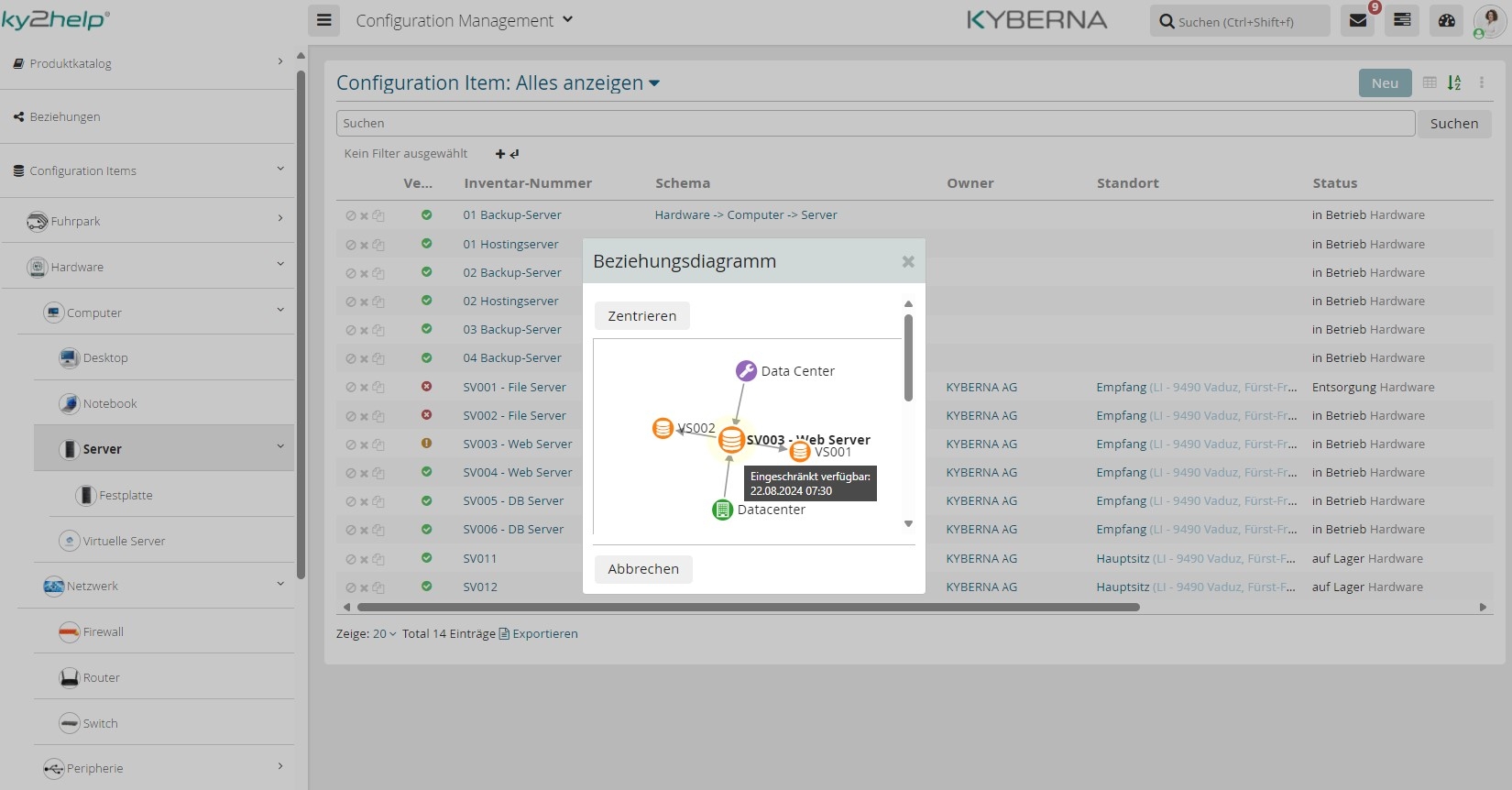Image resolution: width=1512 pixels, height=790 pixels.
Task: Click the Virtuelle Server sidebar icon
Action: (x=70, y=541)
